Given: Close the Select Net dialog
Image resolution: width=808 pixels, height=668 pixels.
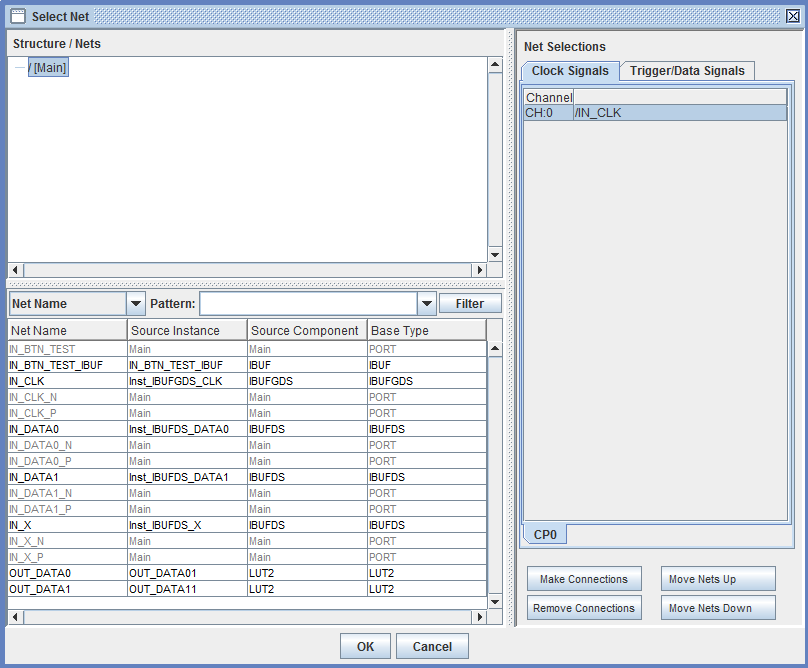Looking at the screenshot, I should click(793, 16).
